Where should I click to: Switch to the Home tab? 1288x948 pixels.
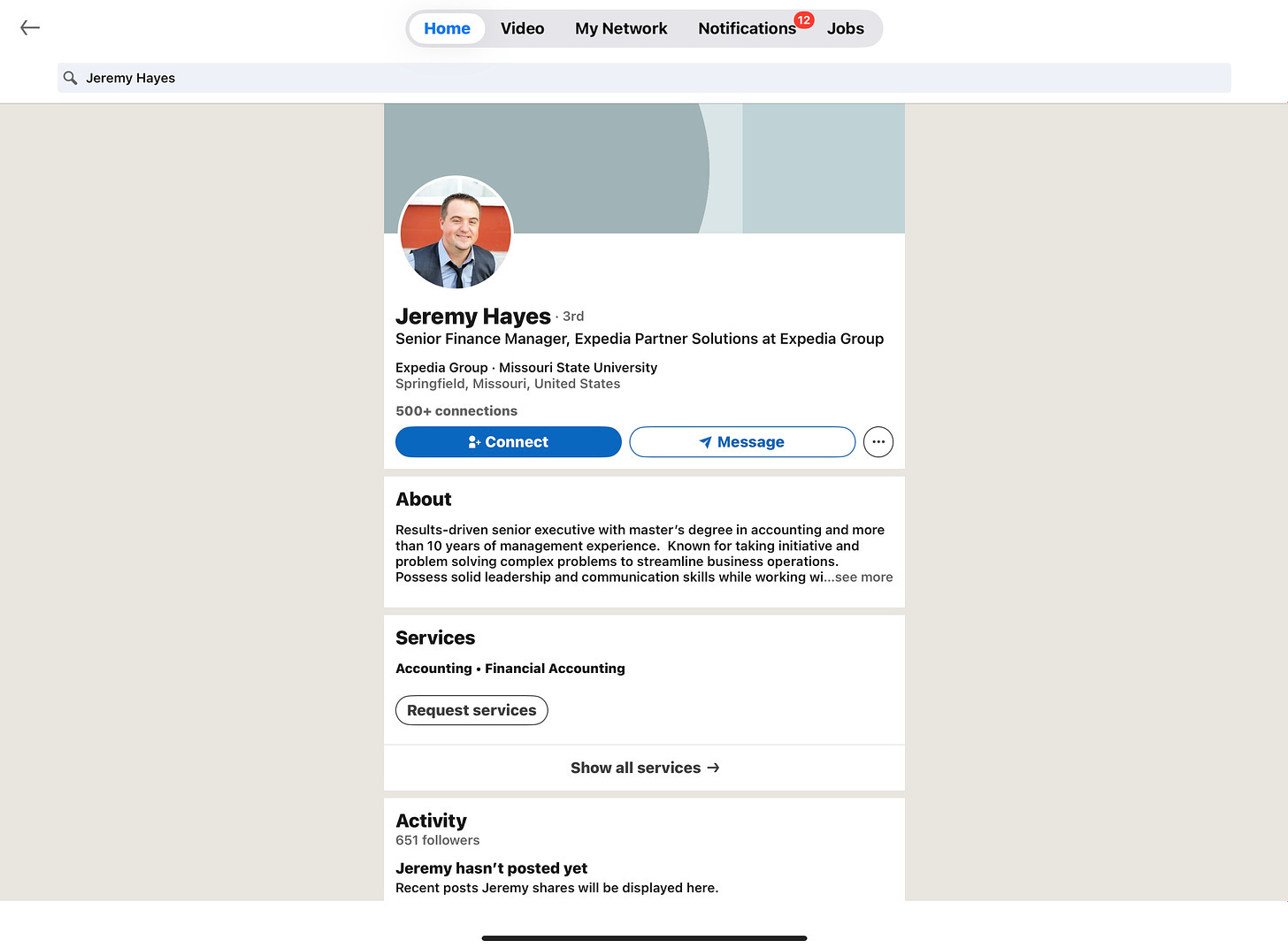[447, 28]
